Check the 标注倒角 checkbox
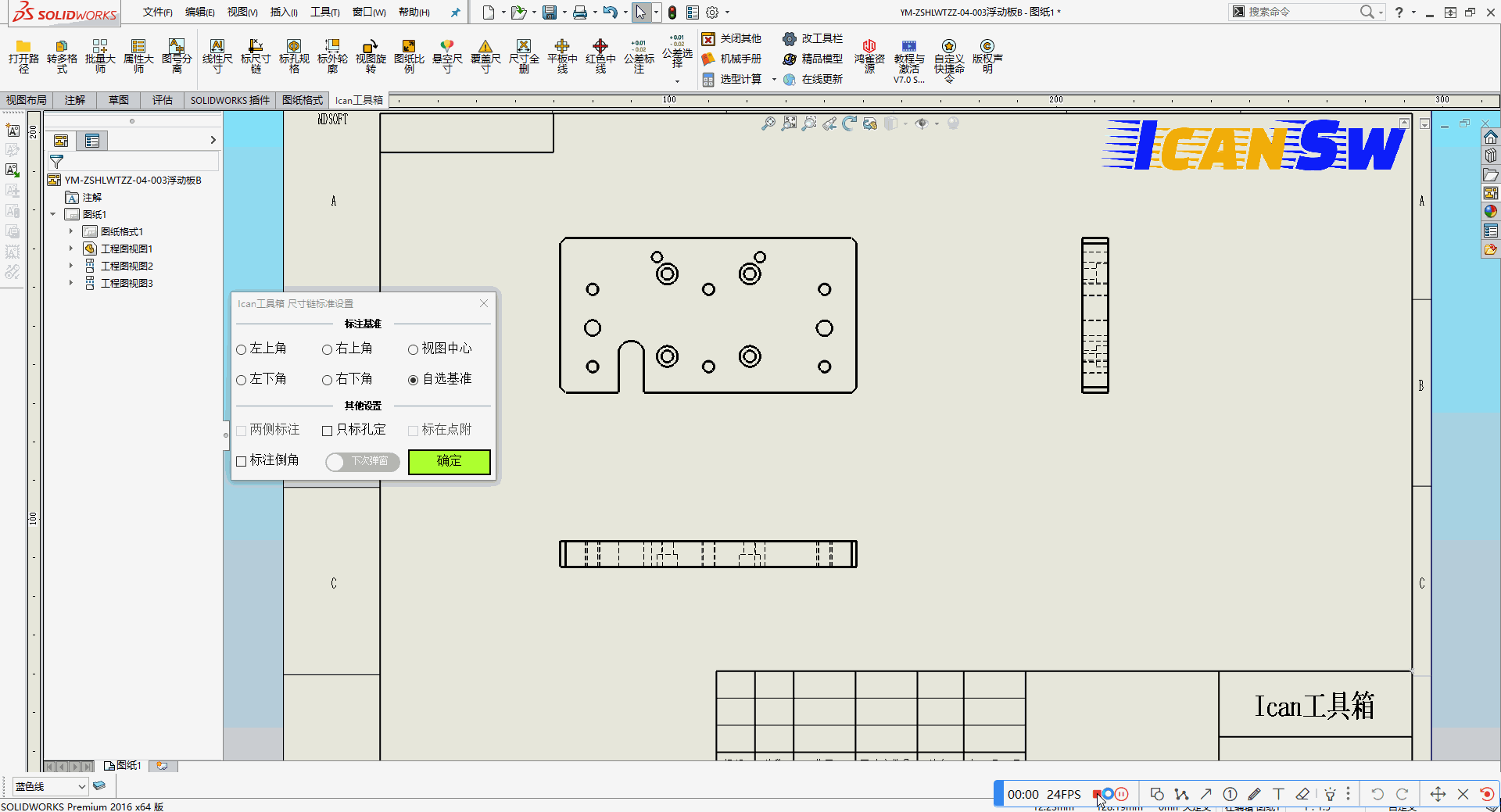This screenshot has height=812, width=1501. (242, 461)
